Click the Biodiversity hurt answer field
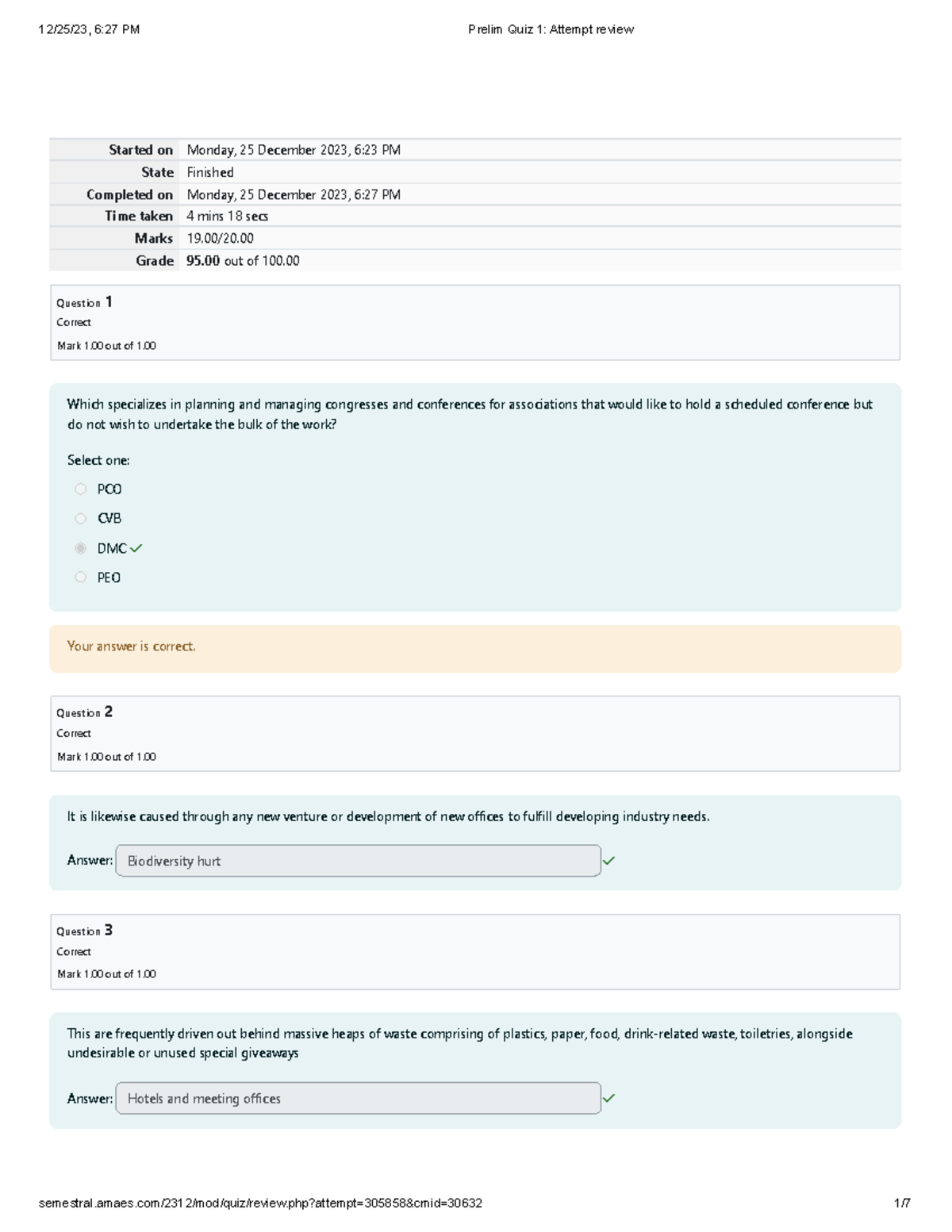The width and height of the screenshot is (952, 1232). 357,860
